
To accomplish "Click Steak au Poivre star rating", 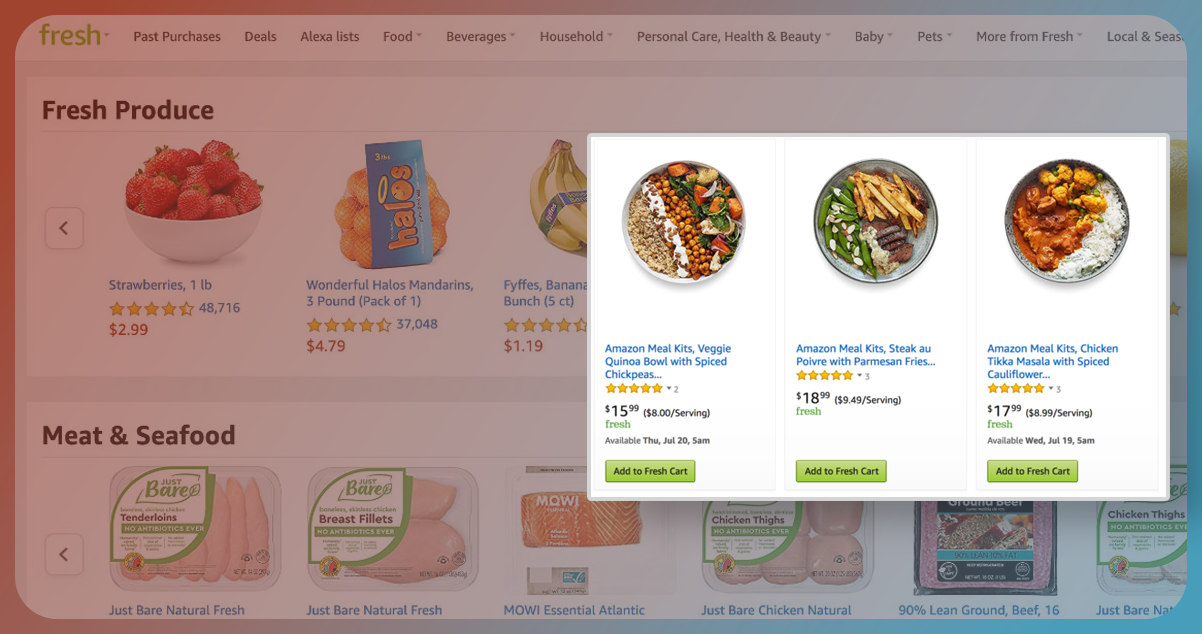I will pos(825,376).
